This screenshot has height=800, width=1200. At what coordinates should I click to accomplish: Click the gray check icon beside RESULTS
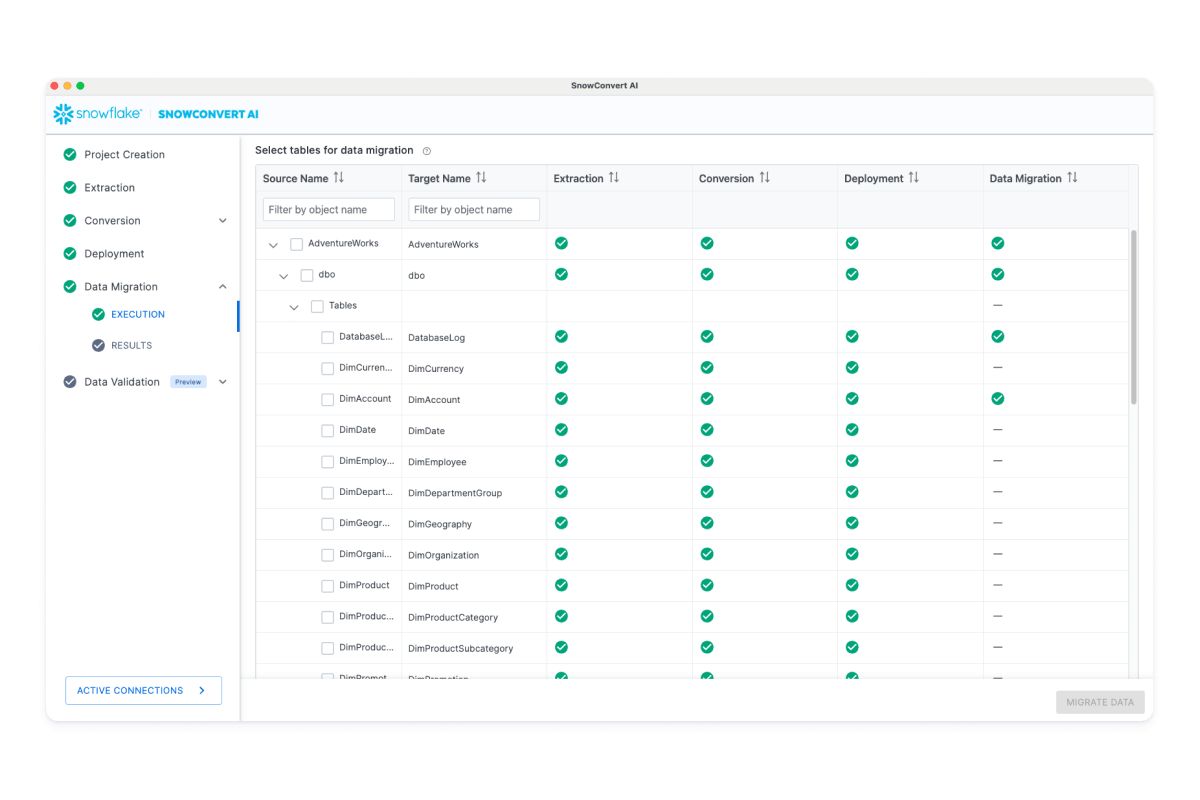tap(98, 345)
